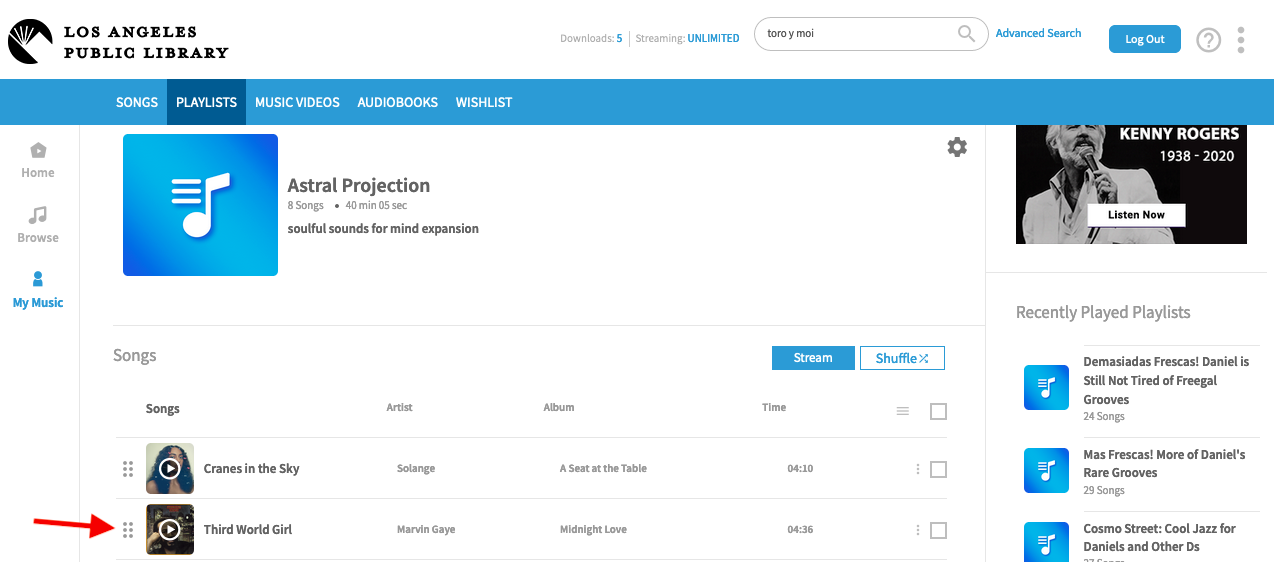Check the Third World Girl checkbox
The image size is (1274, 562).
(938, 530)
